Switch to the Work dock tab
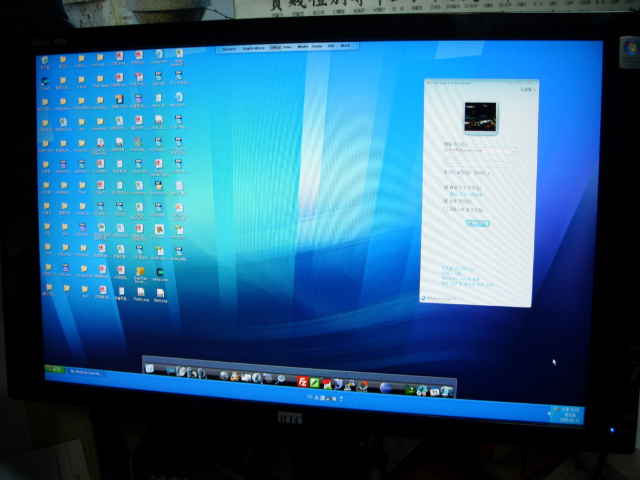This screenshot has width=640, height=480. [345, 46]
